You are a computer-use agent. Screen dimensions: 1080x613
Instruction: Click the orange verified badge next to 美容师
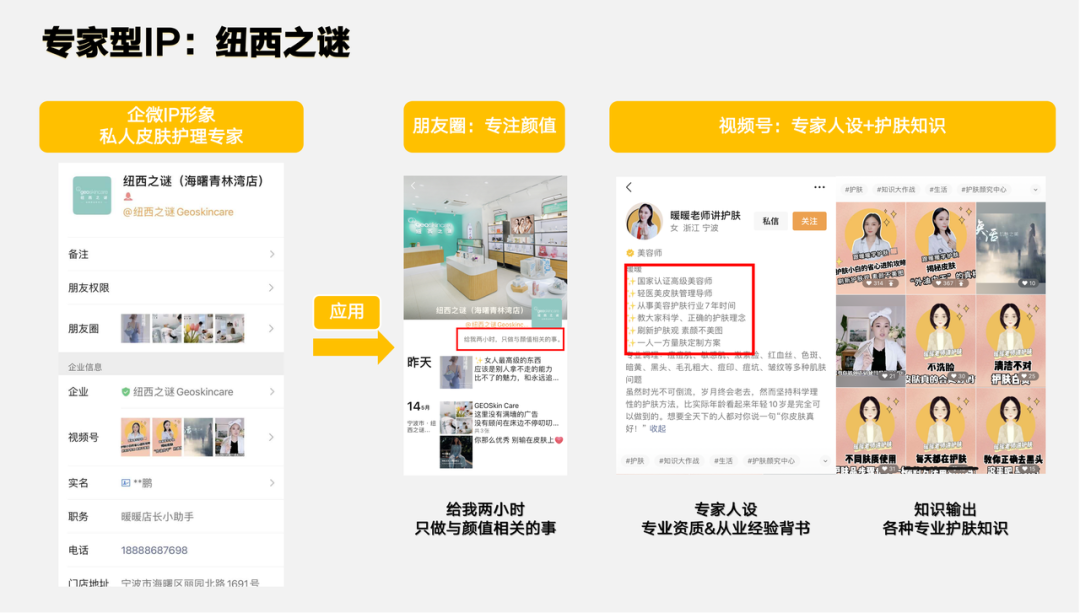pyautogui.click(x=630, y=253)
